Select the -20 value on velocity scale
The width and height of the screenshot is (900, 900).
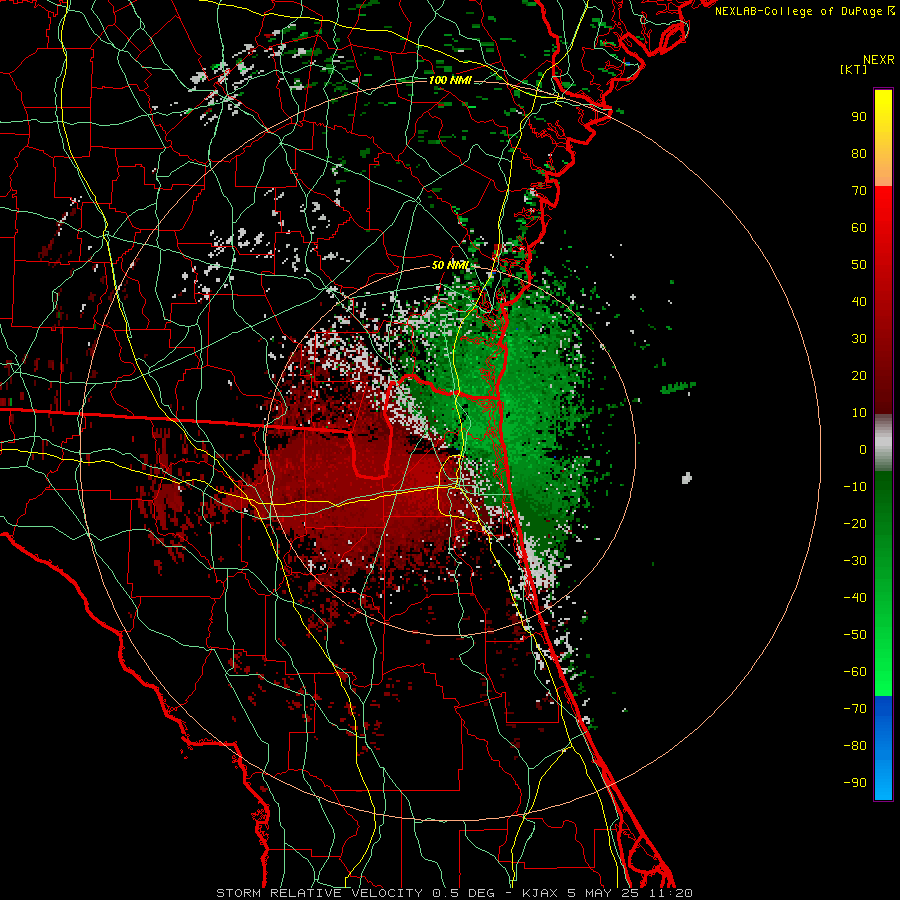(855, 523)
